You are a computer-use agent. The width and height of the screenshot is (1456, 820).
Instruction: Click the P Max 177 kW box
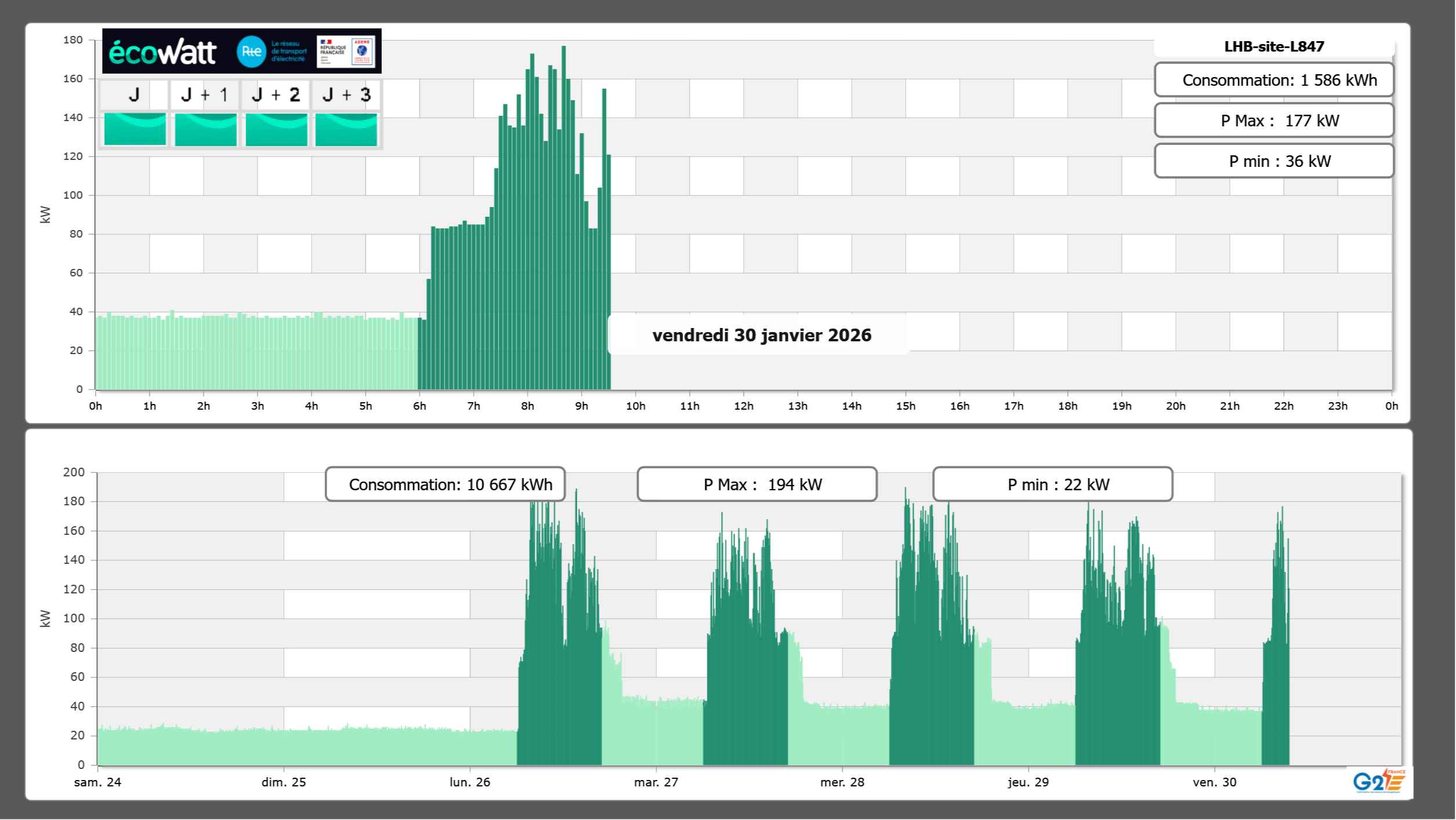click(1274, 121)
